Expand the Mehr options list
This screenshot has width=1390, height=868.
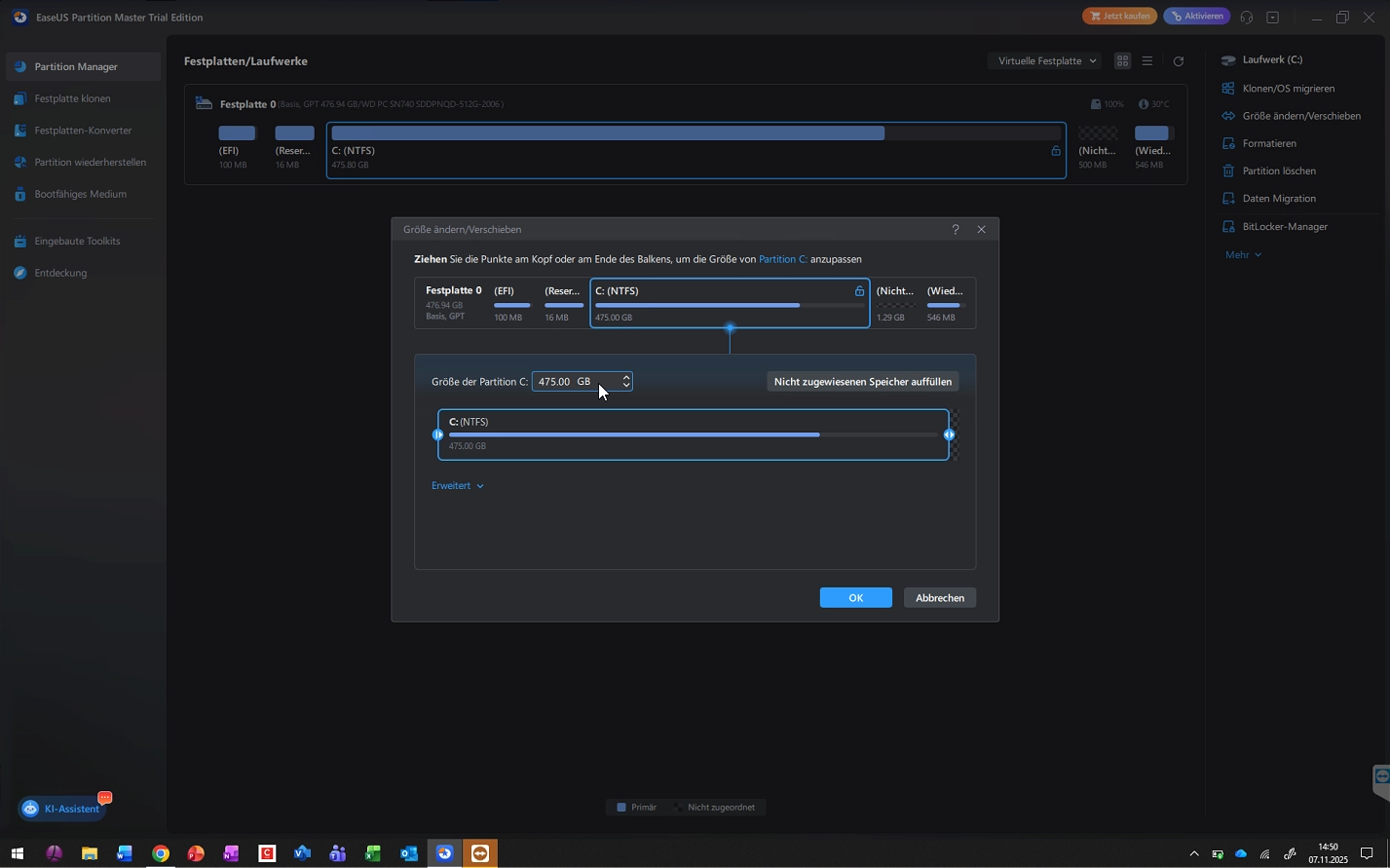pyautogui.click(x=1243, y=255)
